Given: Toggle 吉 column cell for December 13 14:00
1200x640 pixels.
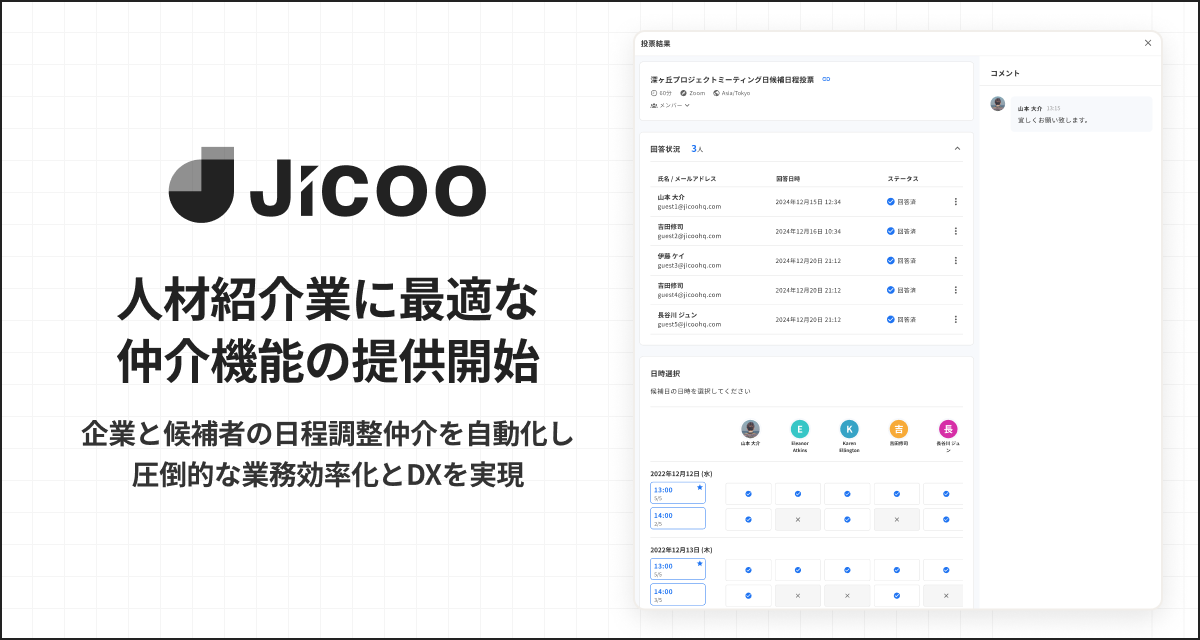Looking at the screenshot, I should (897, 595).
